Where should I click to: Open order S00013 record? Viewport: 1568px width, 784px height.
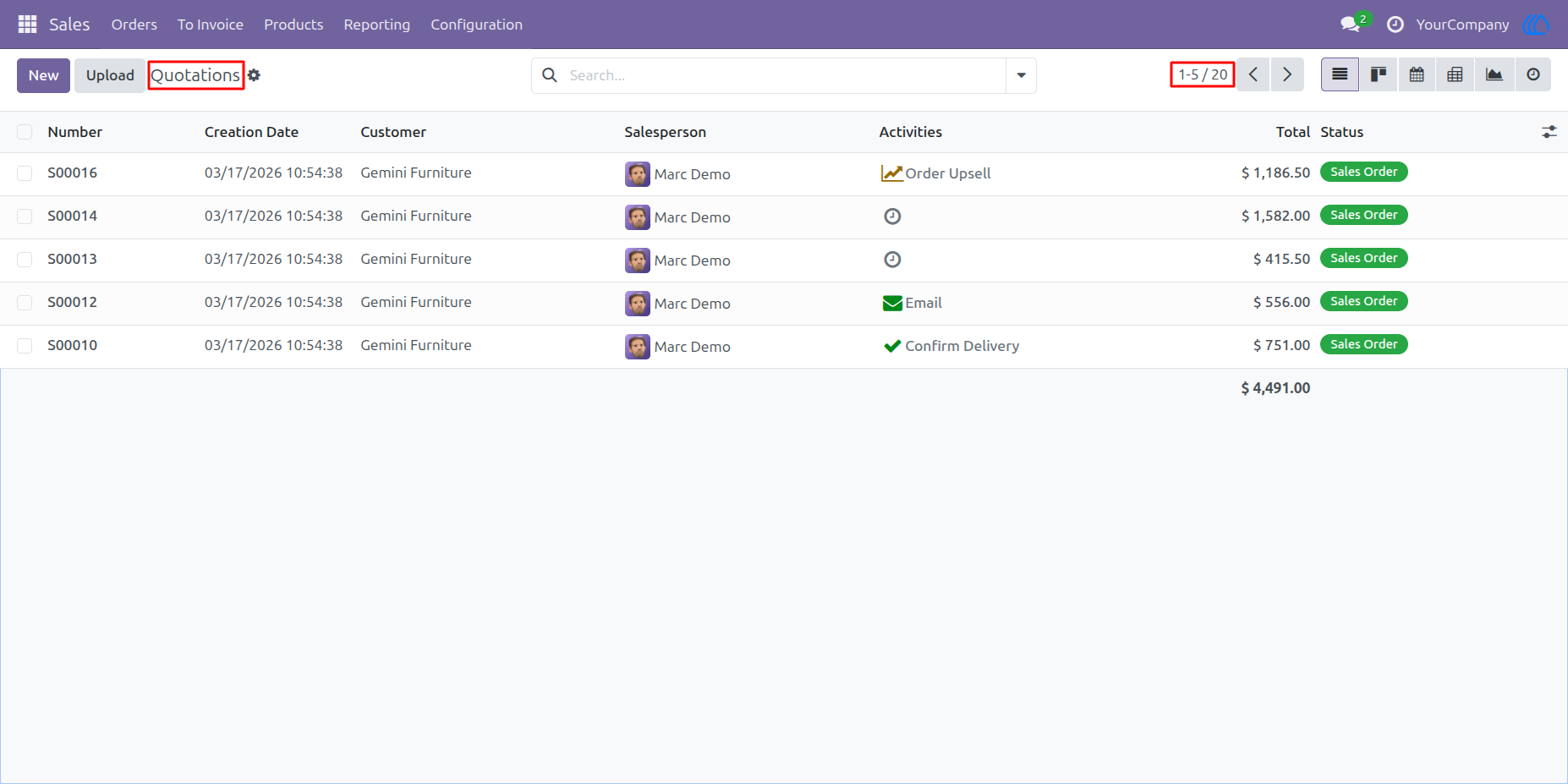(73, 259)
